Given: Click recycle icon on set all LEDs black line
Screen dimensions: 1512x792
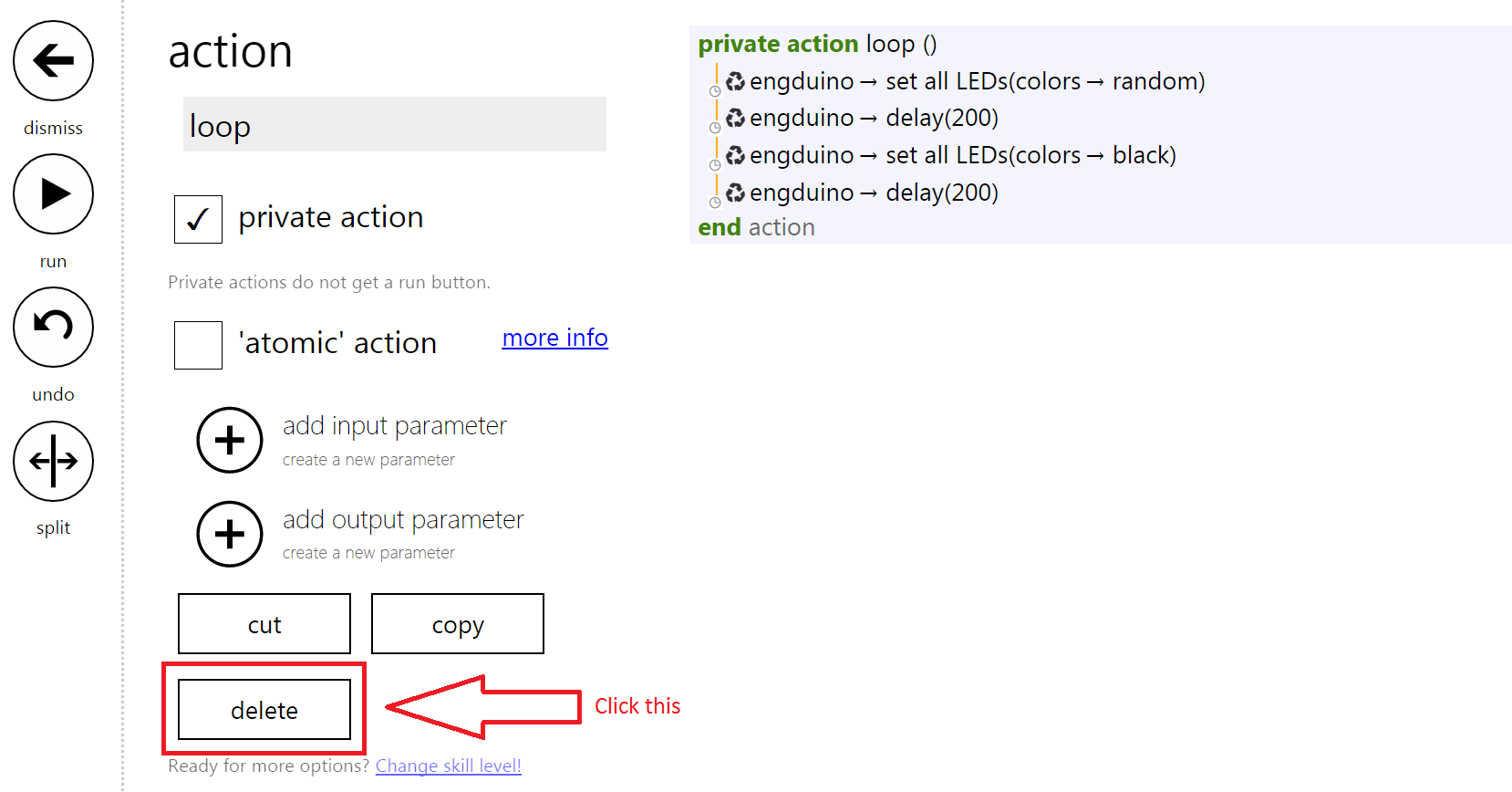Looking at the screenshot, I should point(735,156).
